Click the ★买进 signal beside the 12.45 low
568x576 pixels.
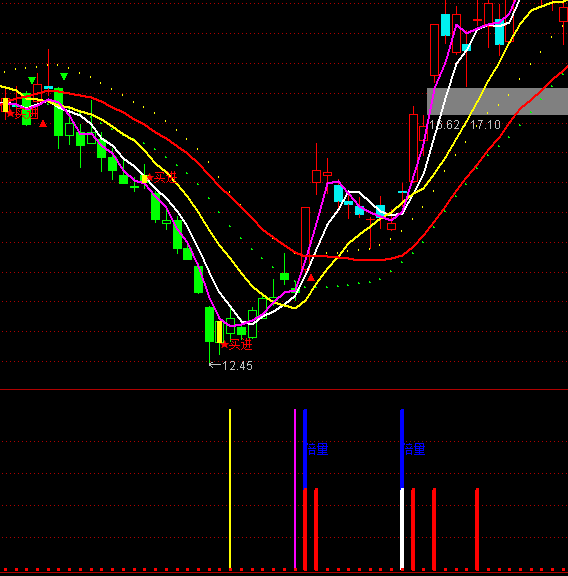237,345
